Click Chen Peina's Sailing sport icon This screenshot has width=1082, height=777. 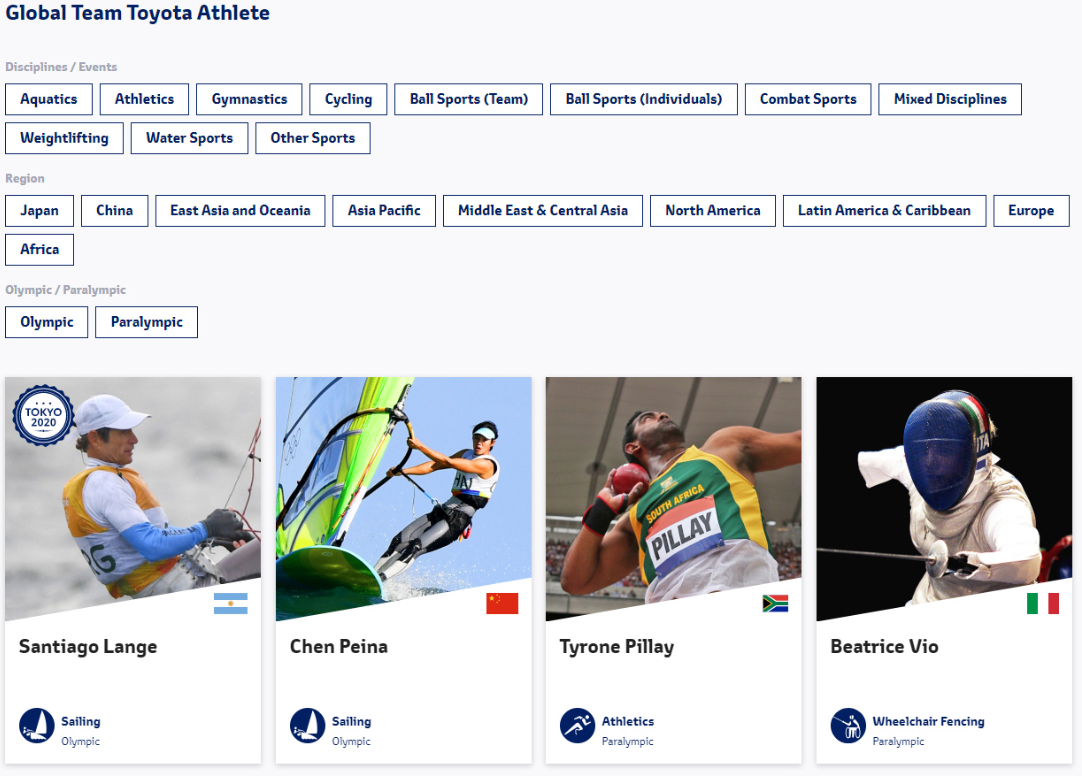307,726
